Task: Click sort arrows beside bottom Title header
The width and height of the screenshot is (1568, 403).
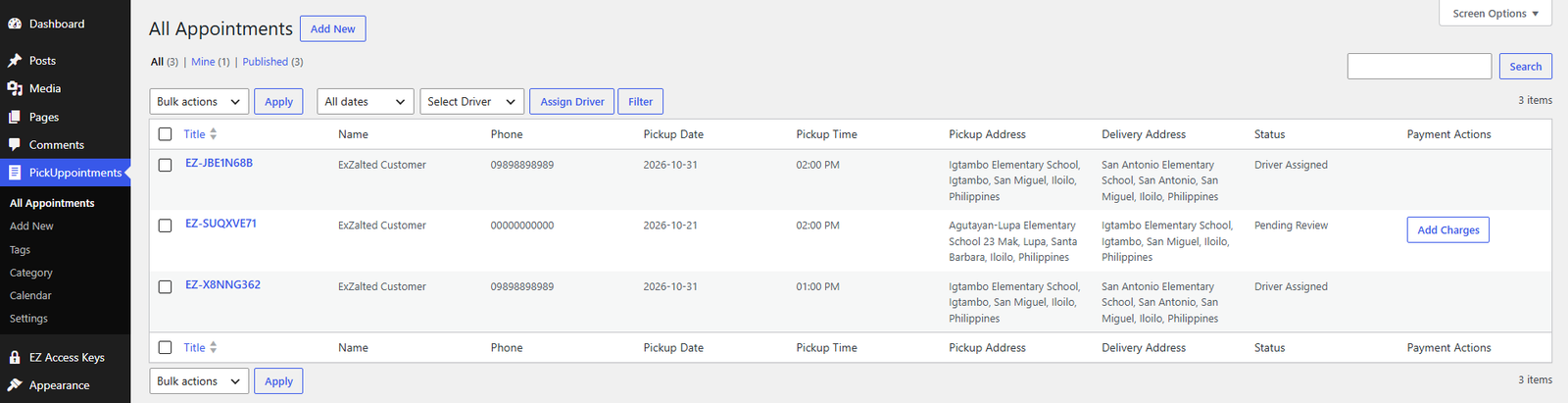Action: coord(214,348)
